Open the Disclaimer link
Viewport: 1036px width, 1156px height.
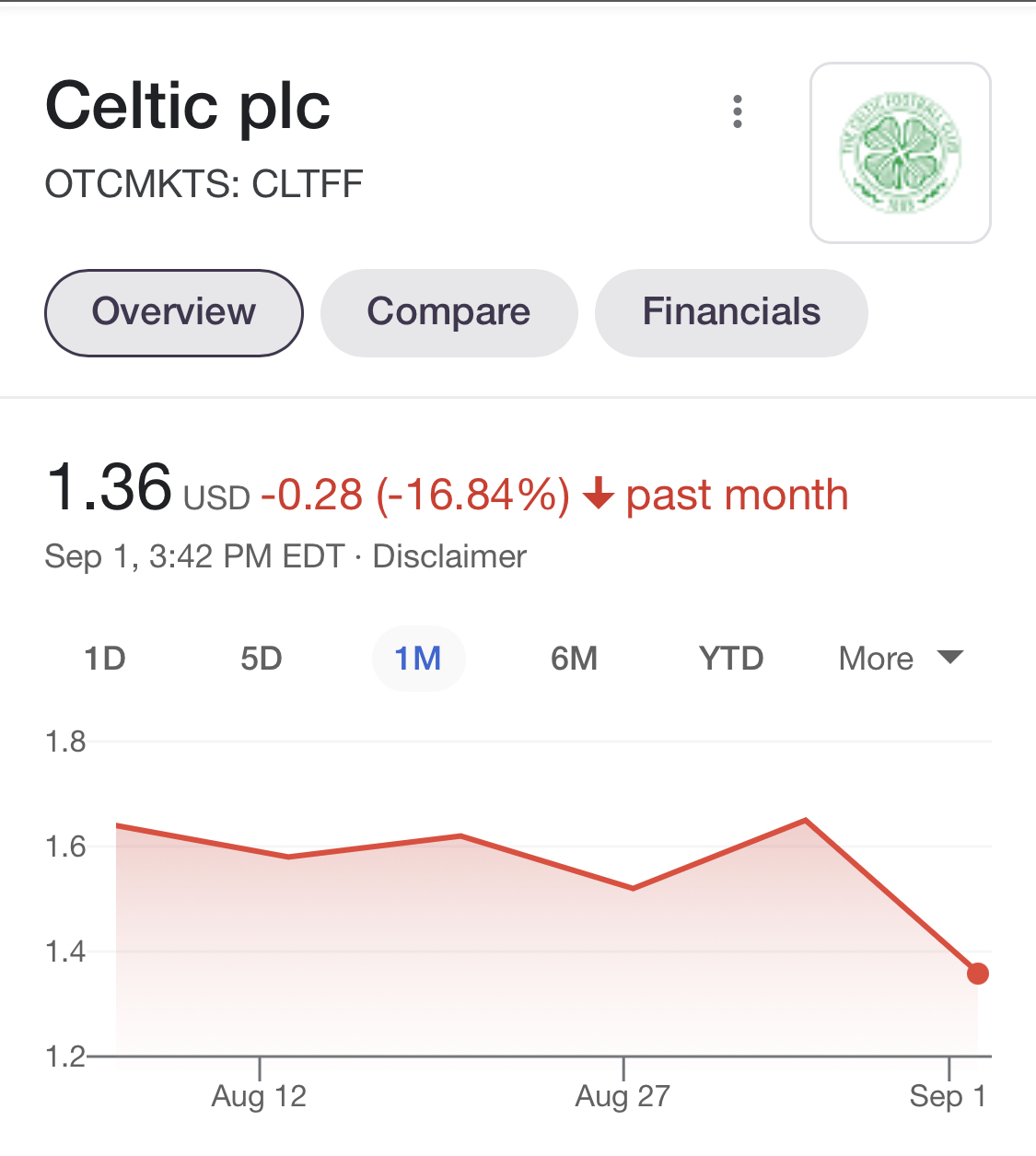click(449, 556)
